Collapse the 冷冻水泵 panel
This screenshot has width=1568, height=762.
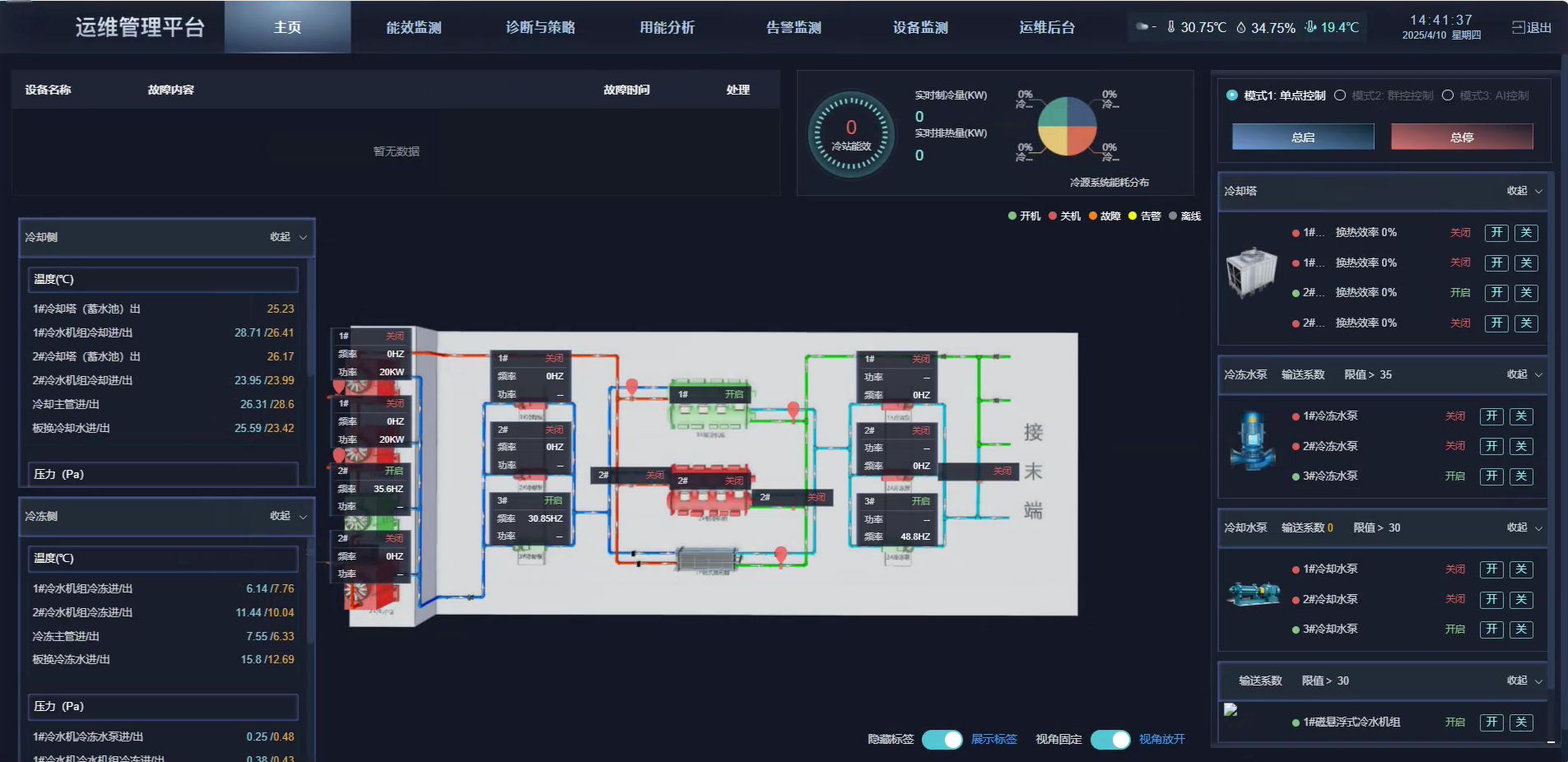pos(1524,374)
